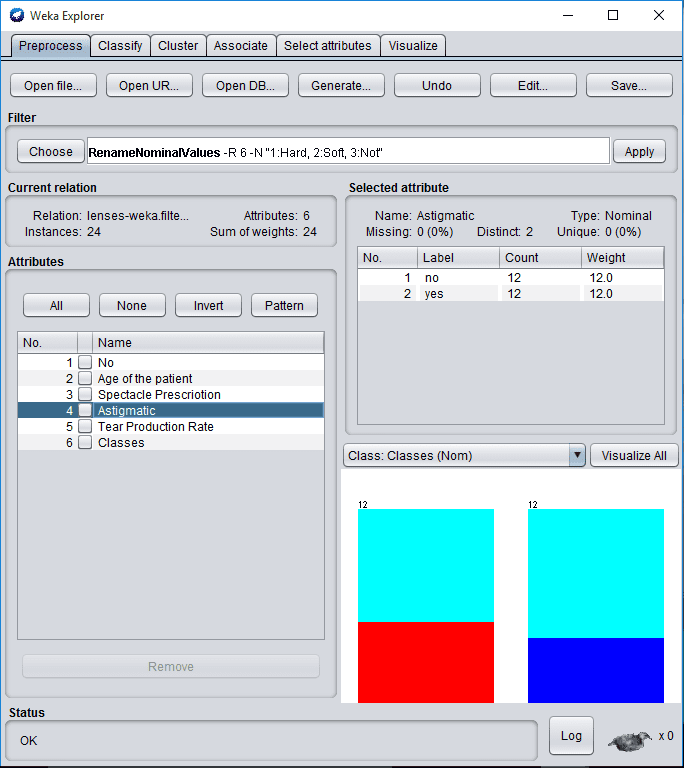The height and width of the screenshot is (768, 684).
Task: Select the Classes attribute name
Action: 121,443
